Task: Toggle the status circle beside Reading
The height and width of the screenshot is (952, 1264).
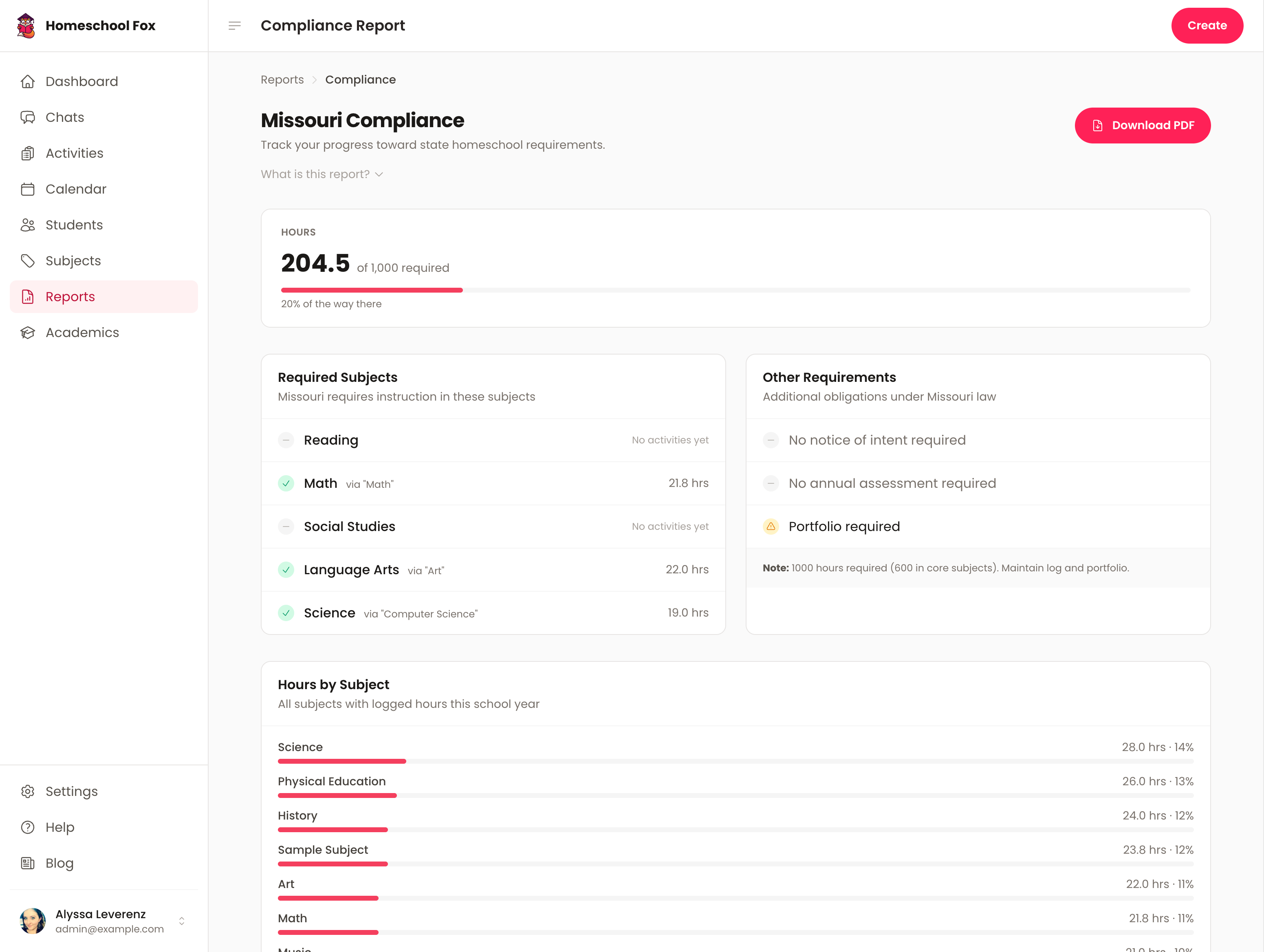Action: 286,440
